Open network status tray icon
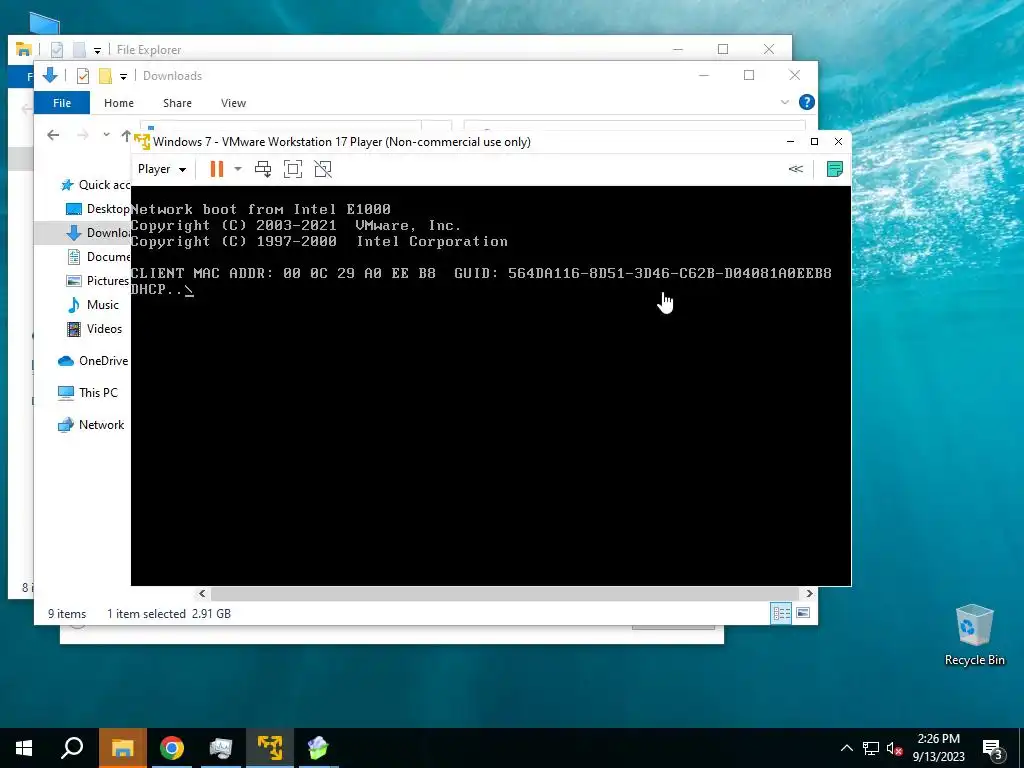The width and height of the screenshot is (1024, 768). 871,748
